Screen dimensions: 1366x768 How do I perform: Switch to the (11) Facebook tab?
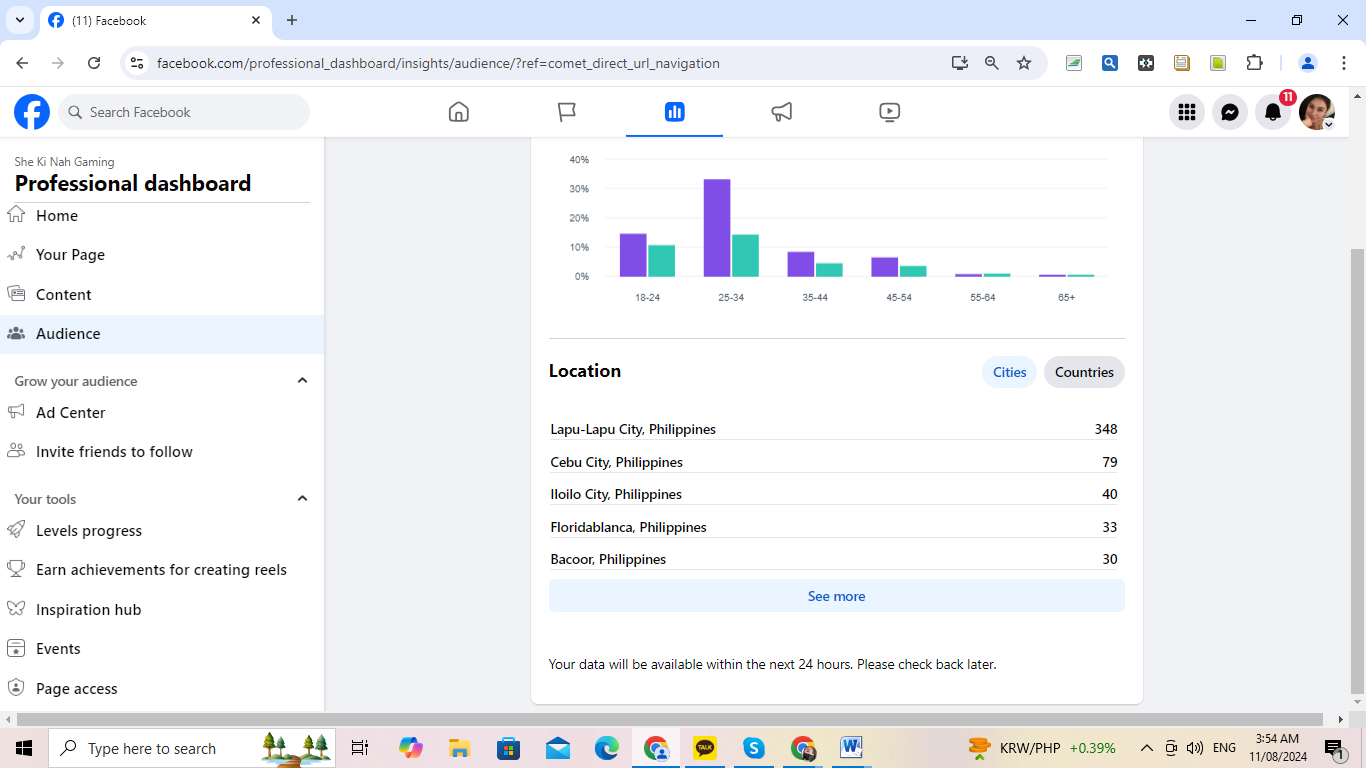pos(154,20)
